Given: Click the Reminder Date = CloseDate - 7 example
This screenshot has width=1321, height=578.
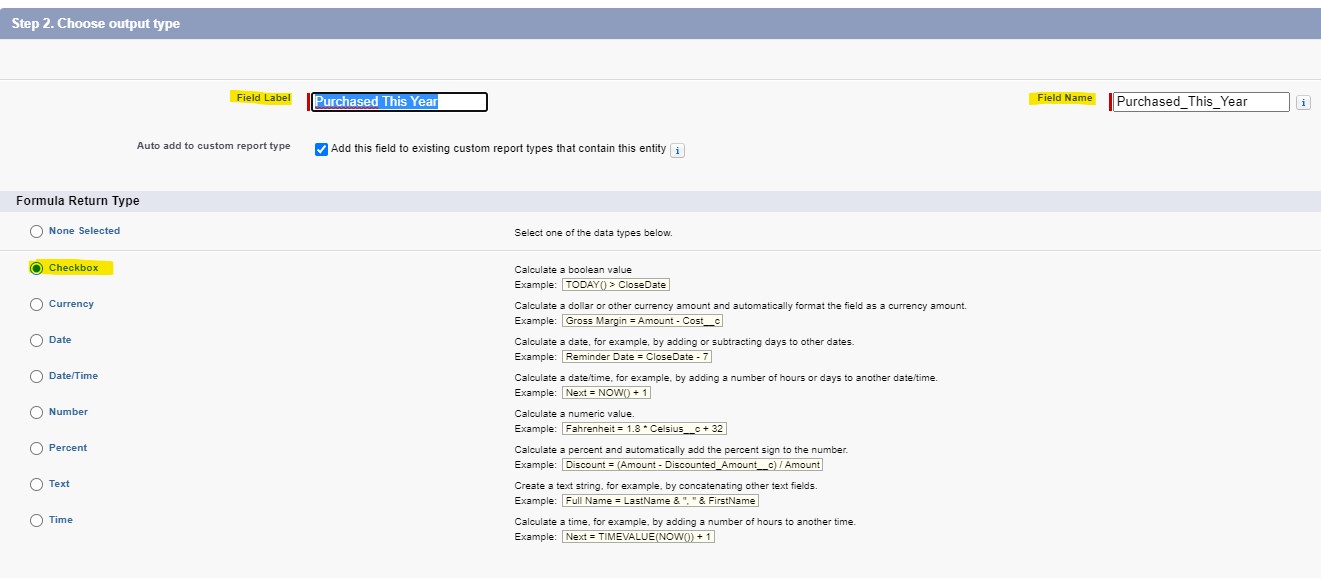Looking at the screenshot, I should [637, 357].
